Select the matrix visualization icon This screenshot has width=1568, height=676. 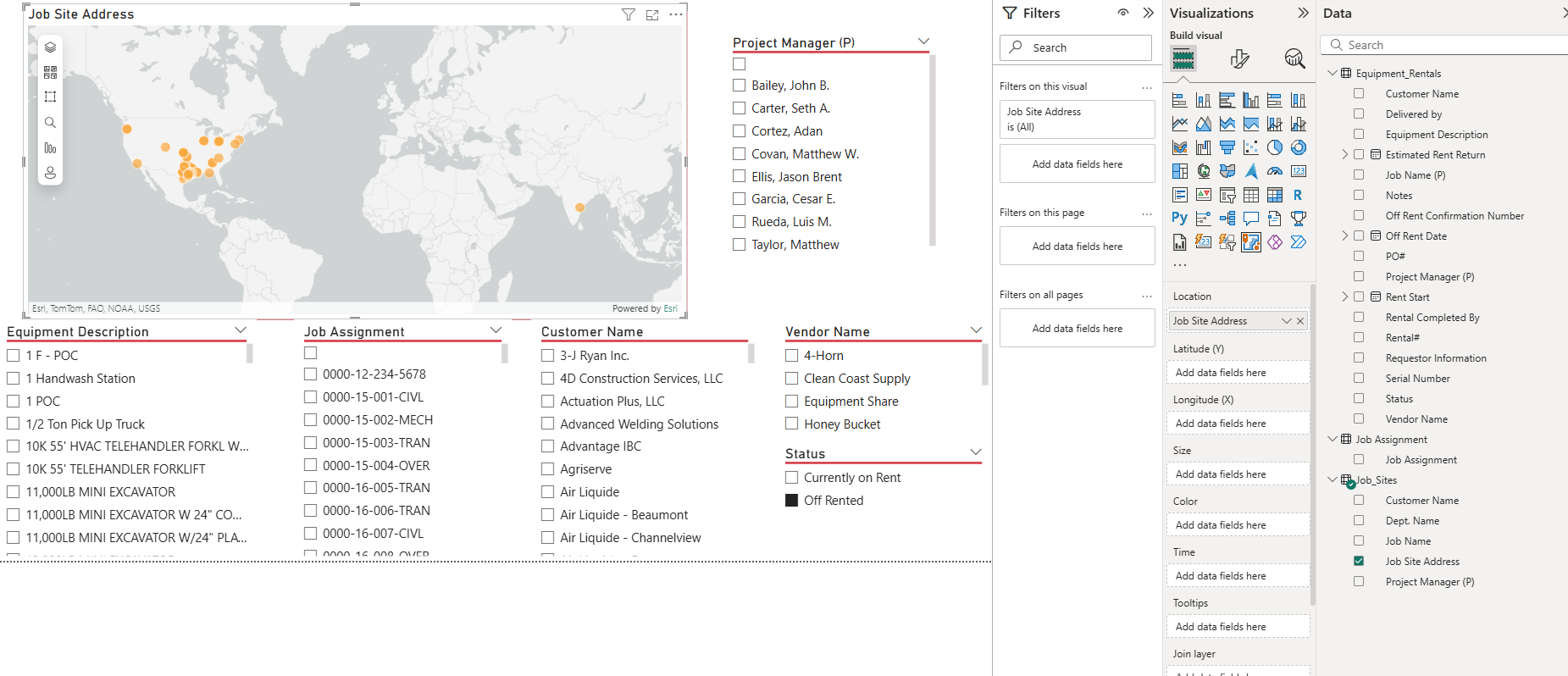point(1275,195)
